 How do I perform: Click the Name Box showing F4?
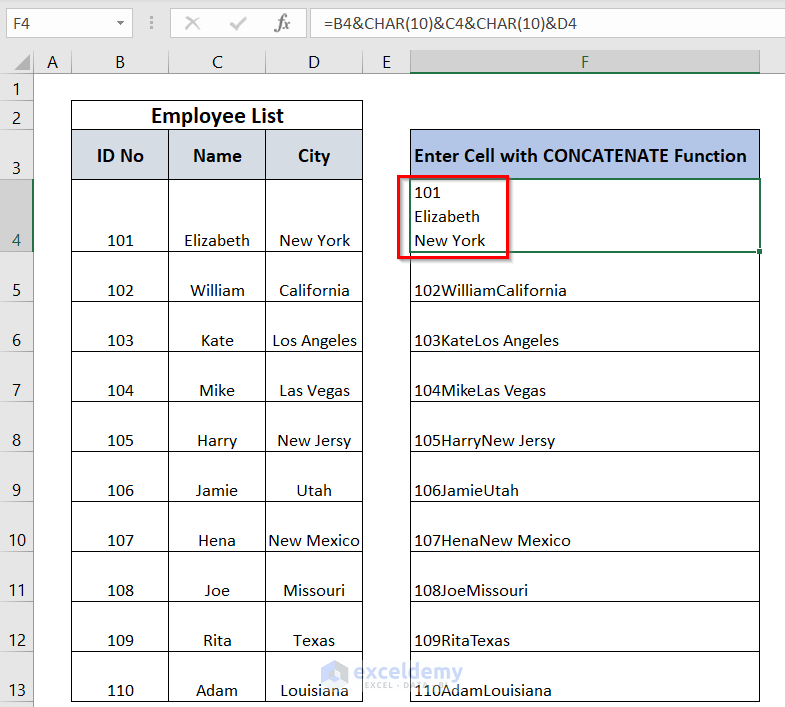[69, 23]
